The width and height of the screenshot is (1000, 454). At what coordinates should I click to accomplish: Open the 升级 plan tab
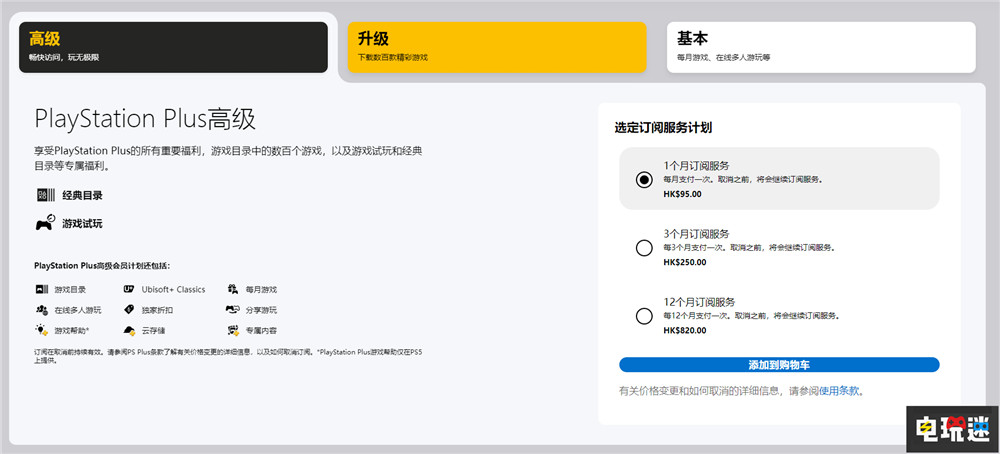click(497, 47)
